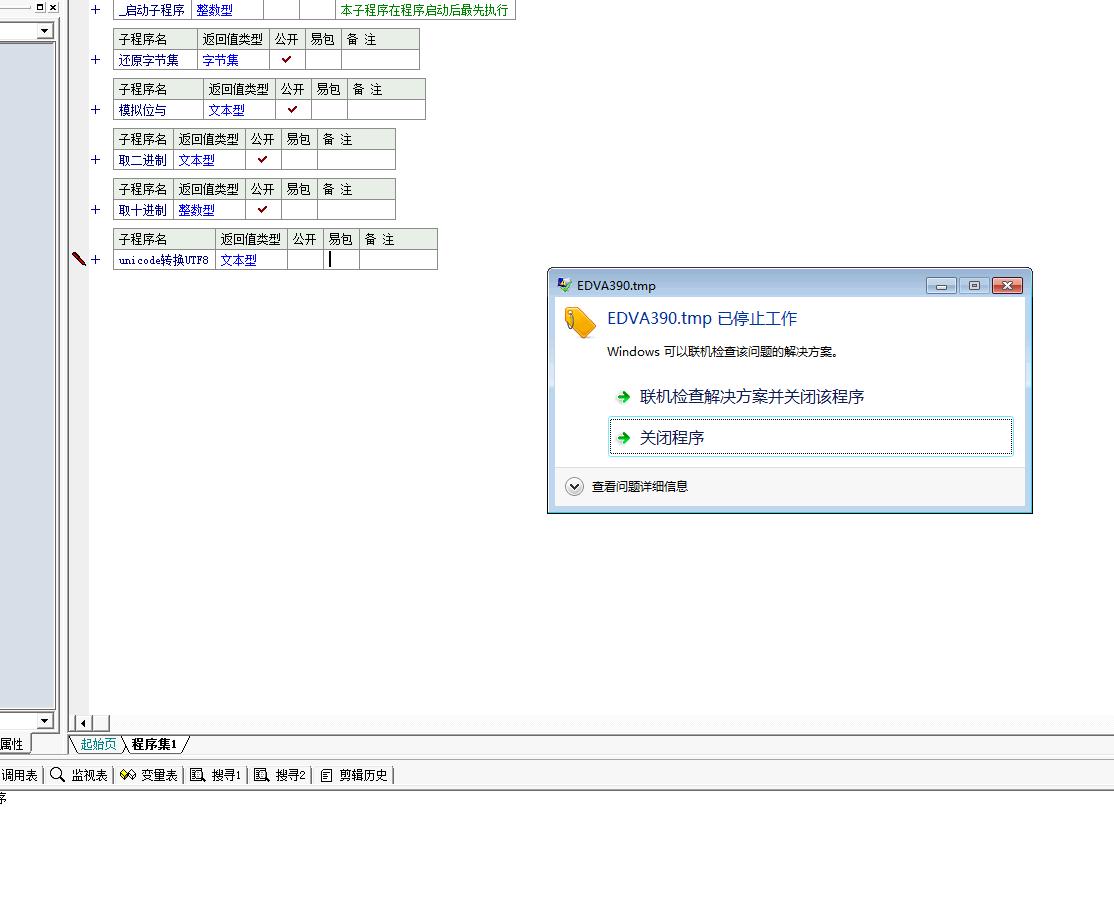Viewport: 1114px width, 915px height.
Task: Click the left scroll arrow of the horizontal scrollbar
Action: point(83,723)
